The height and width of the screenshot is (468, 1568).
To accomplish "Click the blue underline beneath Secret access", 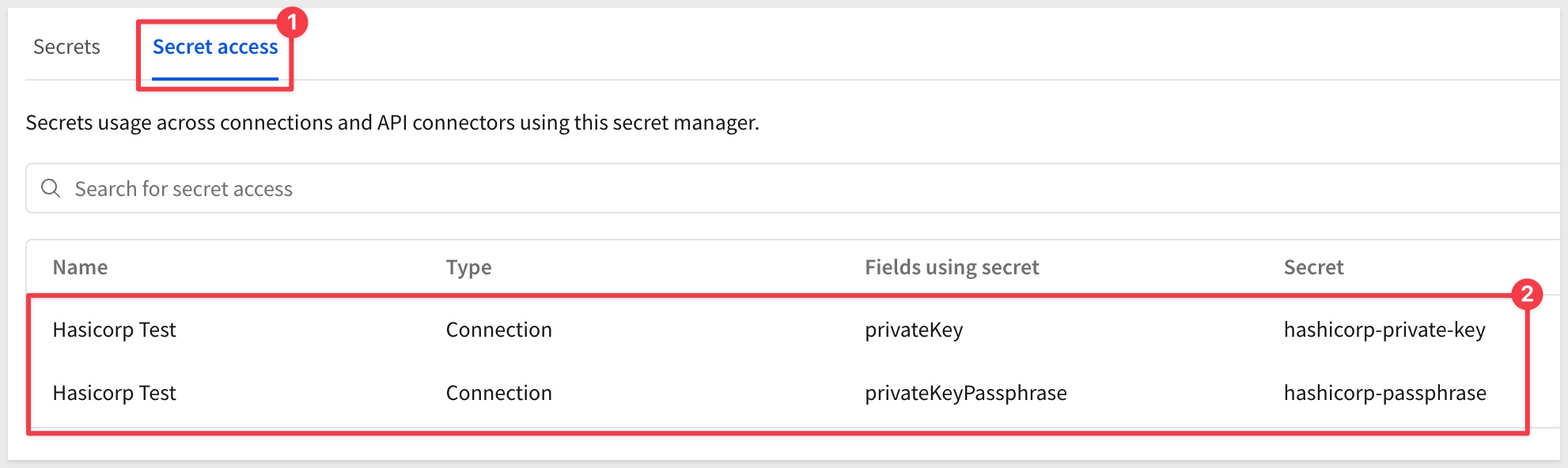I will coord(215,78).
